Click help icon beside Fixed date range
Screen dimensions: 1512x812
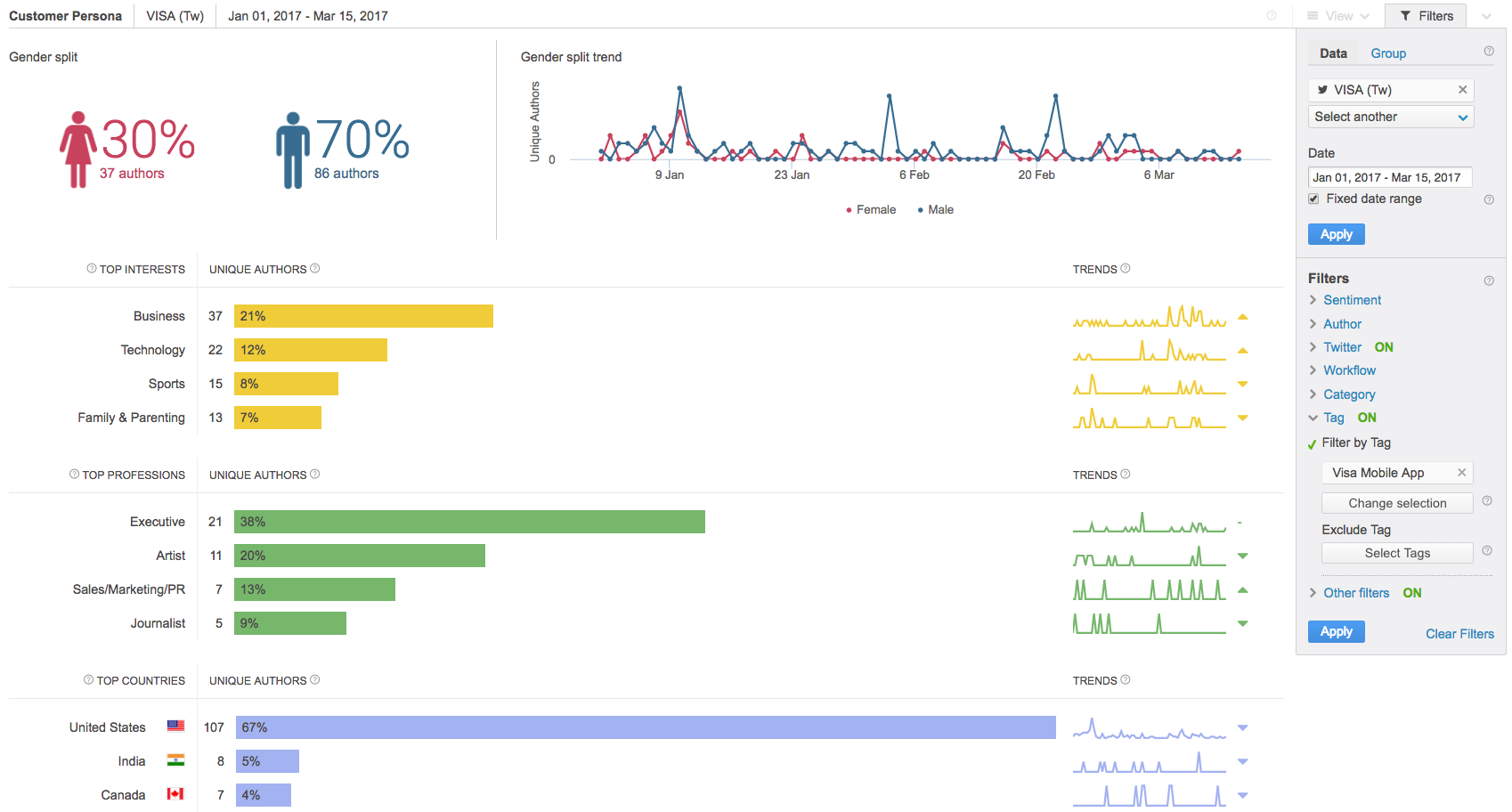coord(1489,199)
